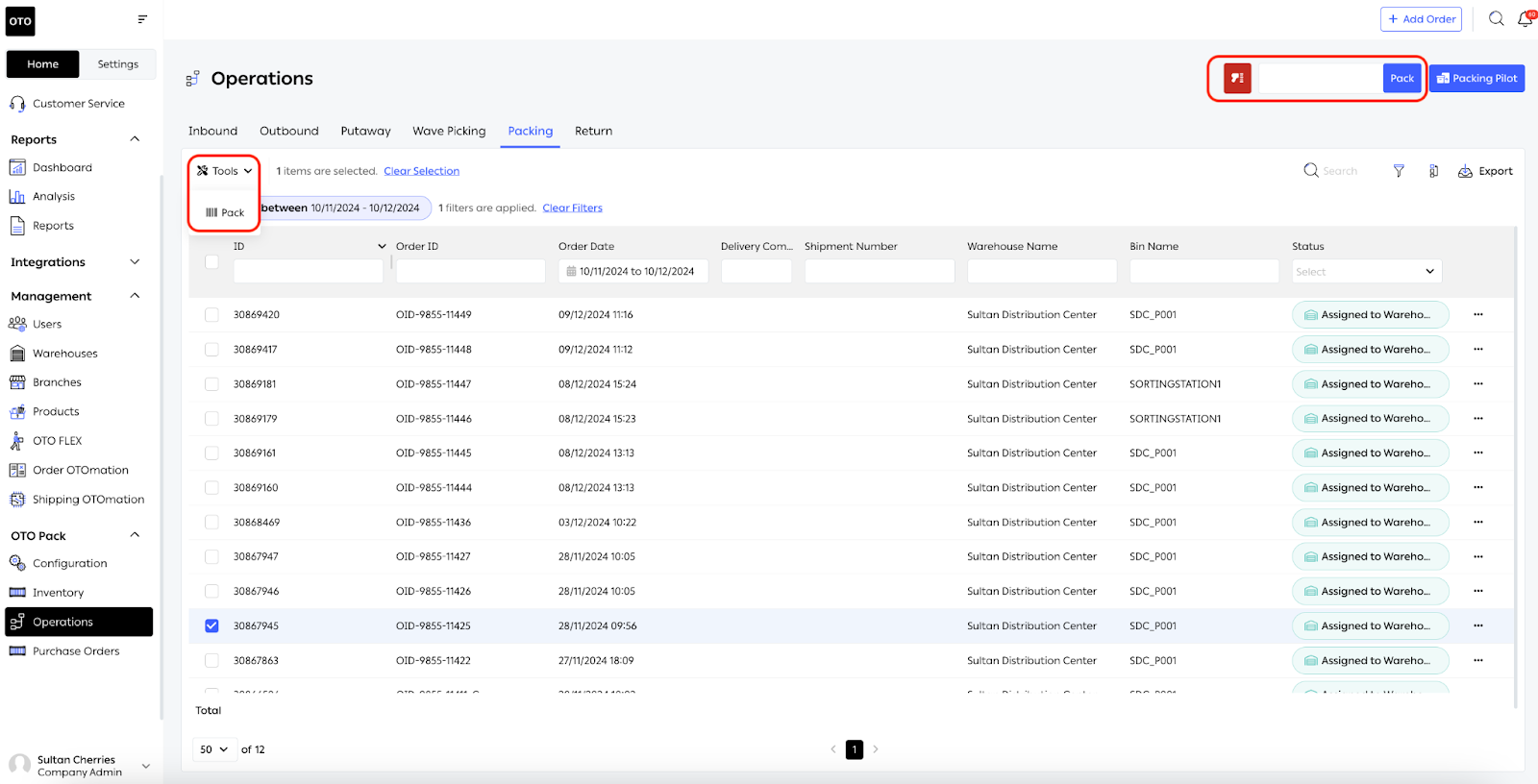Change the rows per page dropdown
Screen dimensions: 1538x784
pos(214,749)
